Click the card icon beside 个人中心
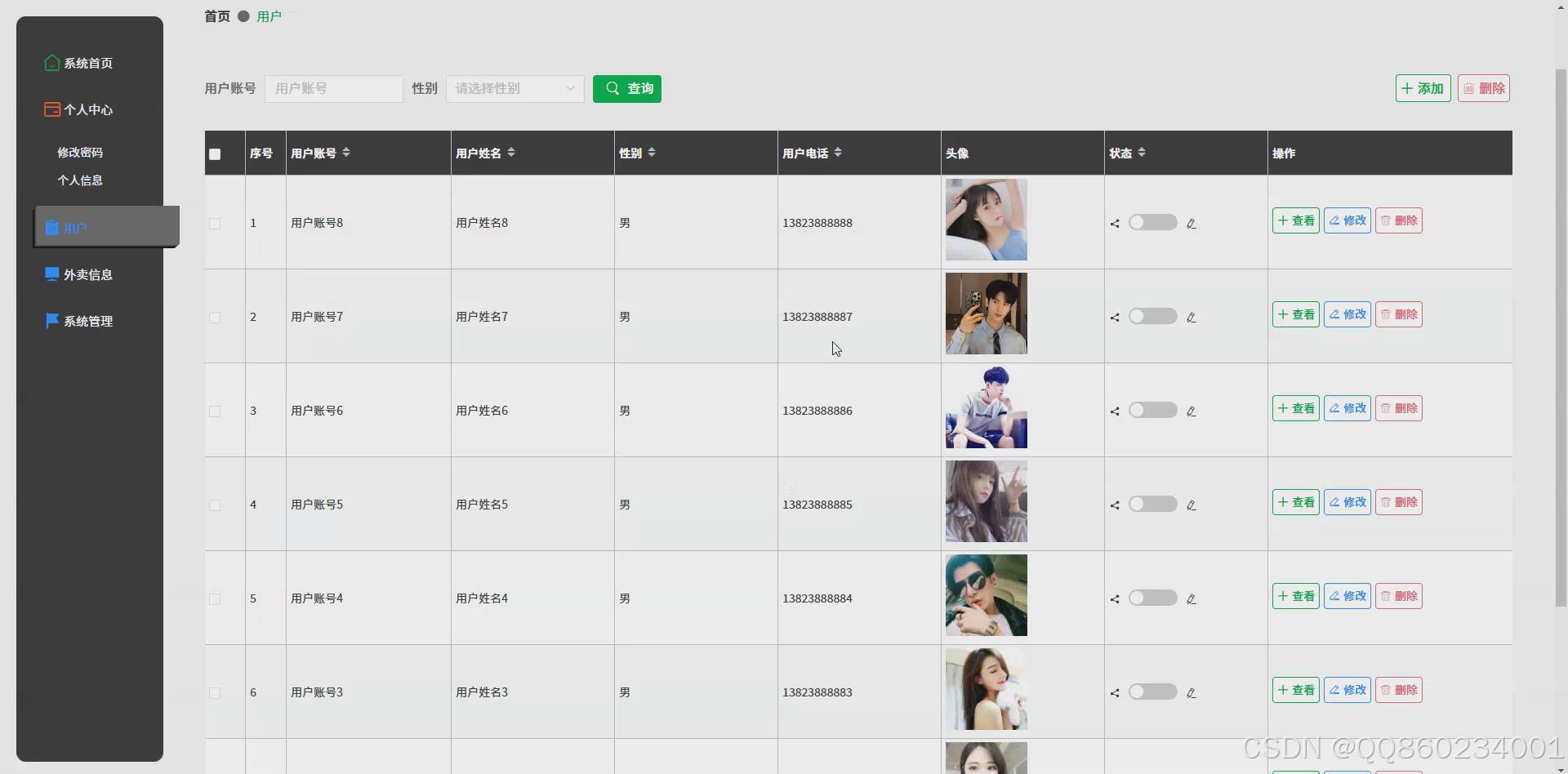 [x=51, y=109]
